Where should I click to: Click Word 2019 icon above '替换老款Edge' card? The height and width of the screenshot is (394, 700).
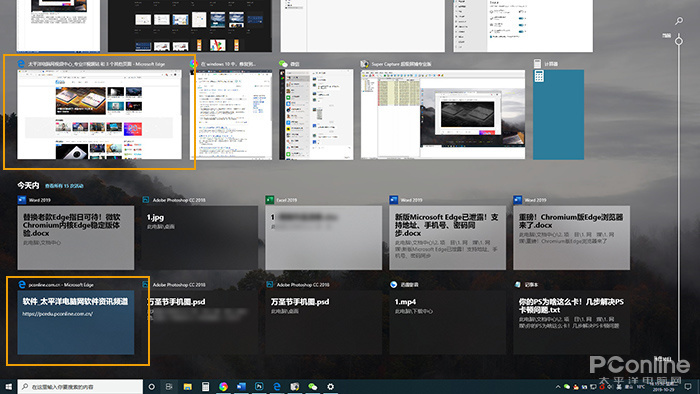pos(21,199)
